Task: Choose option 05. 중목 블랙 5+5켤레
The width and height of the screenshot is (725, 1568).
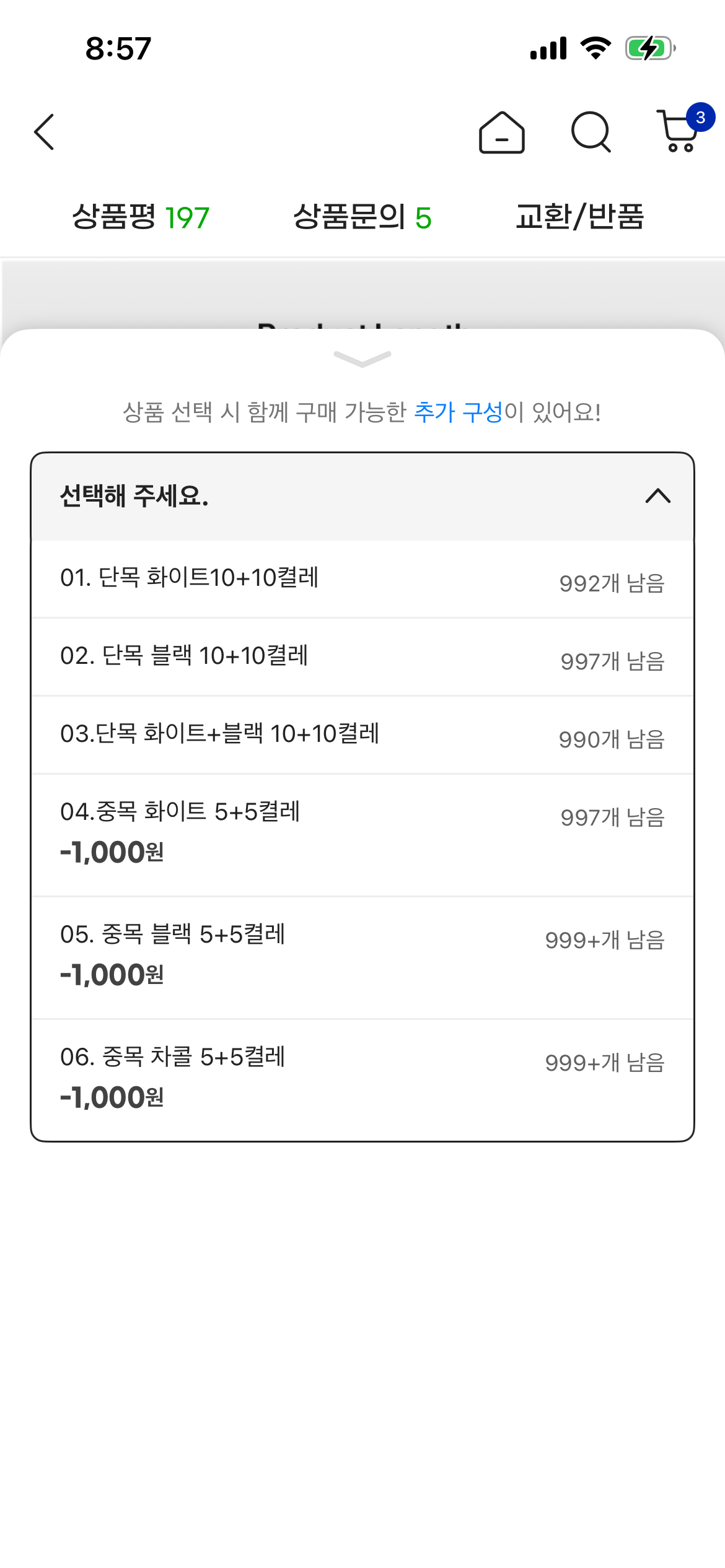Action: 362,956
